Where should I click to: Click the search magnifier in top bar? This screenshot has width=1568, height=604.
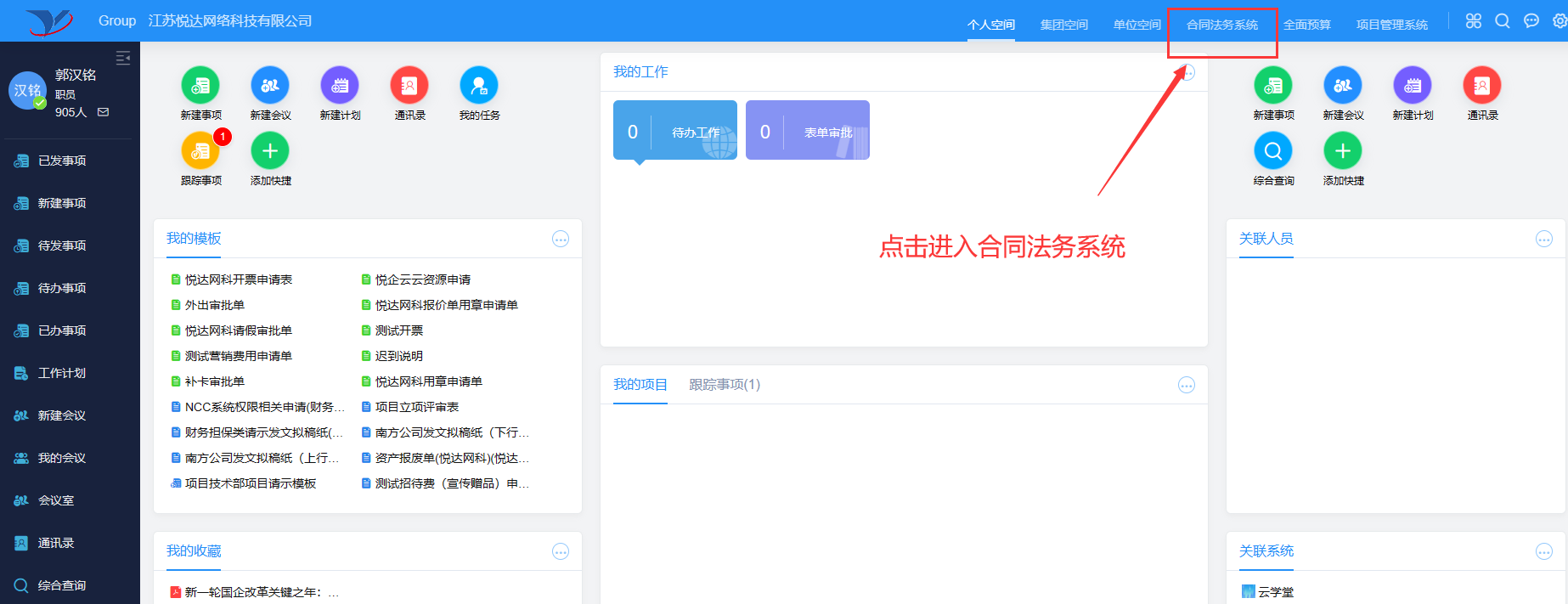coord(1503,21)
